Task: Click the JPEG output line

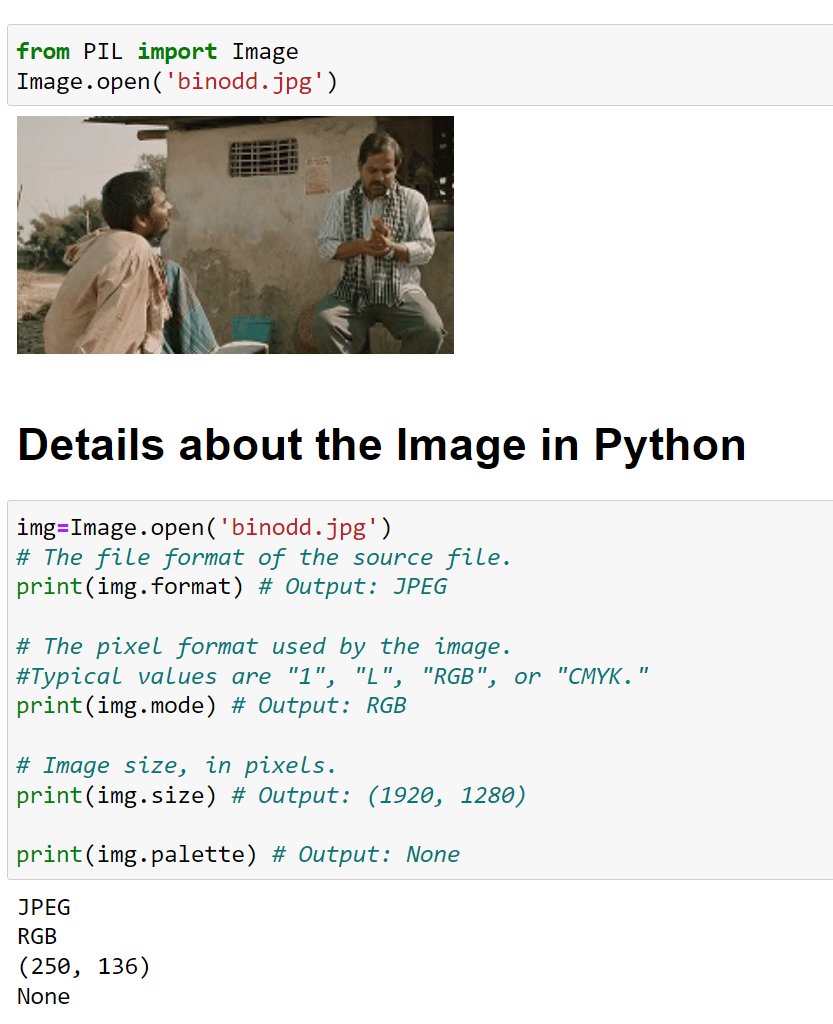Action: coord(44,907)
